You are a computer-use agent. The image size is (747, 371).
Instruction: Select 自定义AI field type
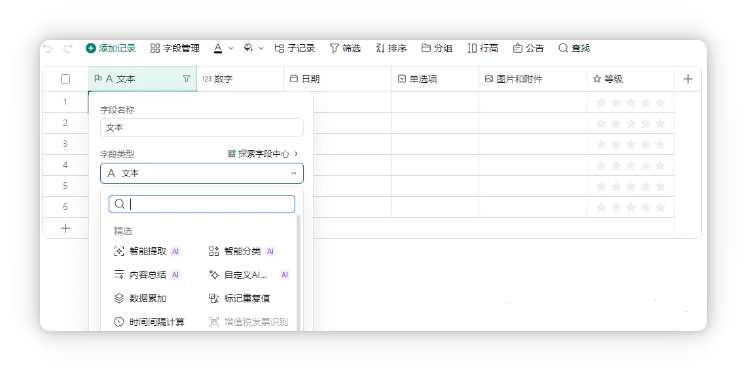tap(249, 275)
